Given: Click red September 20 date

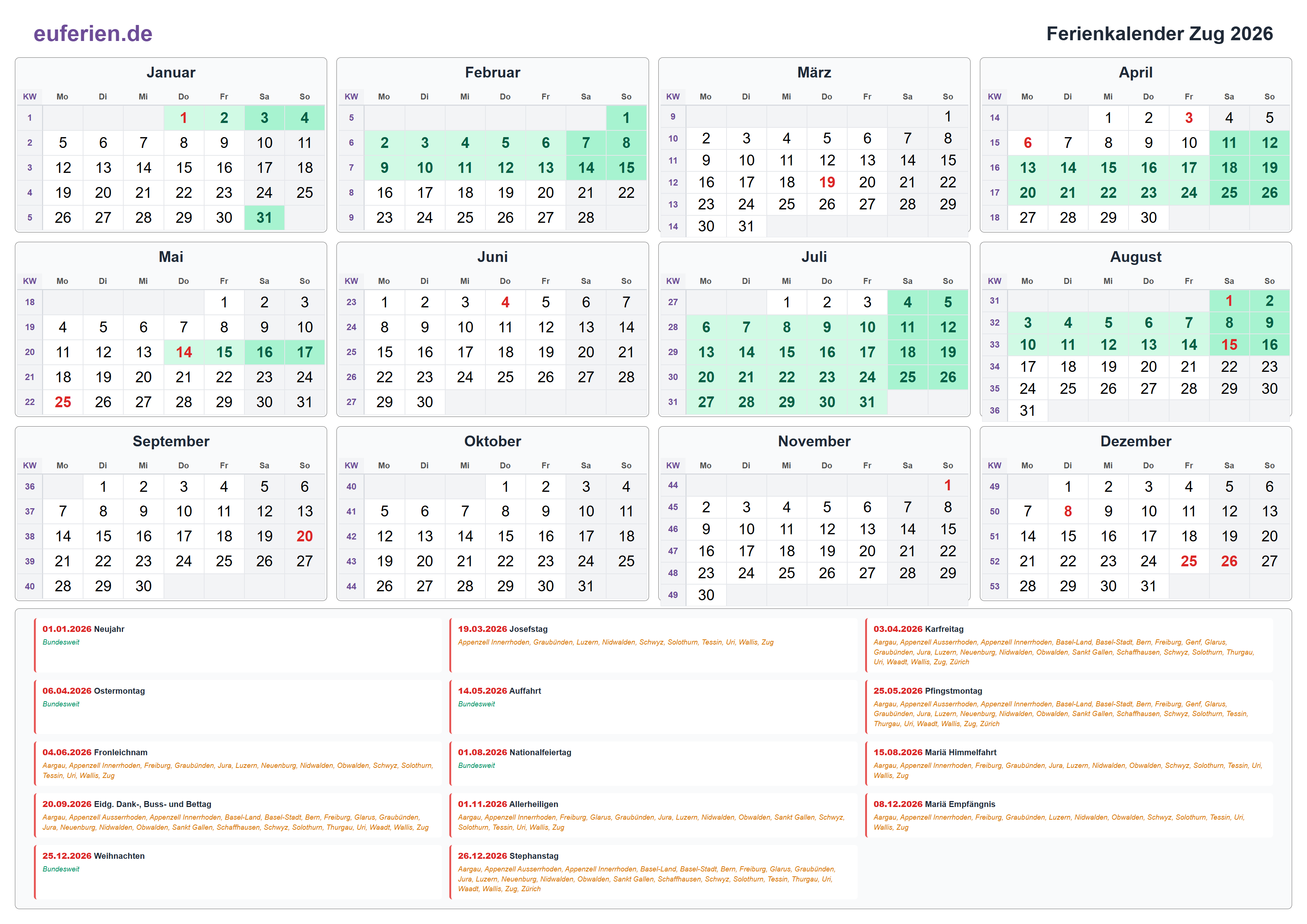Looking at the screenshot, I should pos(304,536).
